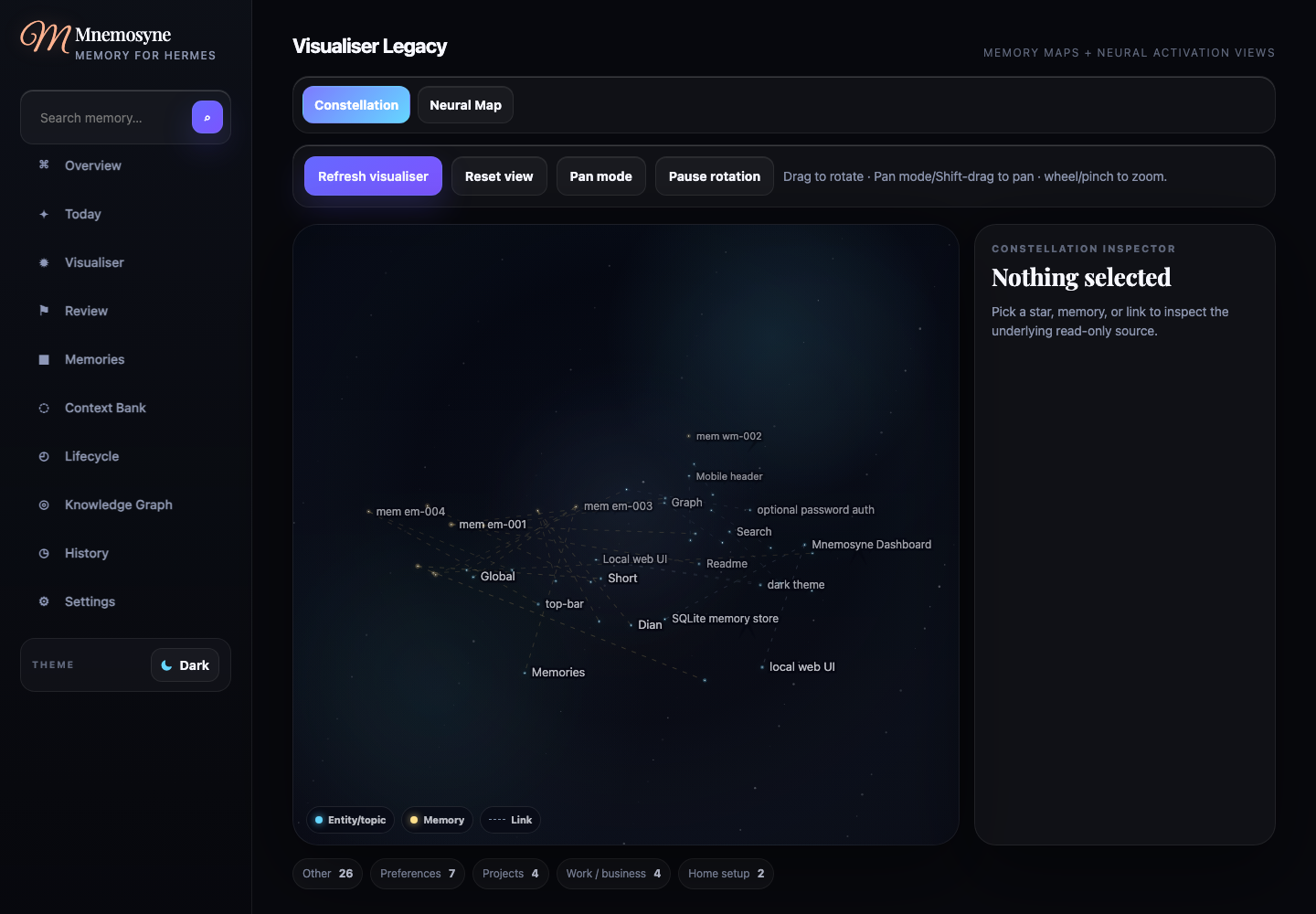Click the purple search submit icon
Viewport: 1316px width, 914px height.
pyautogui.click(x=207, y=117)
